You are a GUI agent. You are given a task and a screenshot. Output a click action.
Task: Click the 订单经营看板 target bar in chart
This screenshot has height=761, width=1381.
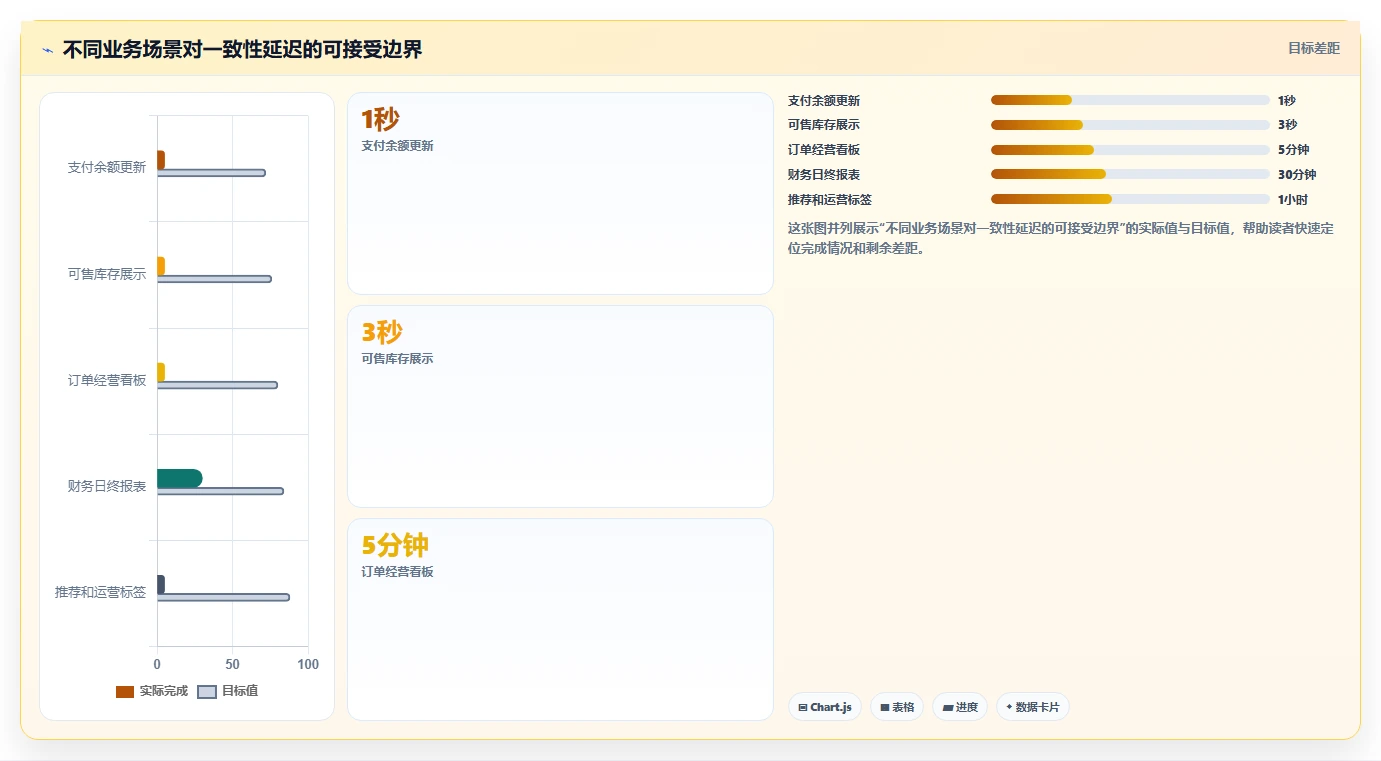click(x=217, y=385)
